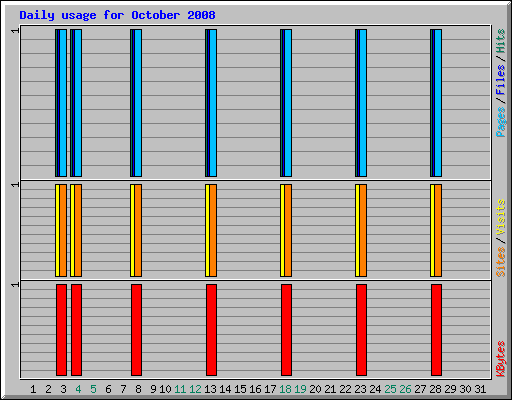This screenshot has width=512, height=400.
Task: Click the 'Daily usage for October 2008' title
Action: pos(117,15)
